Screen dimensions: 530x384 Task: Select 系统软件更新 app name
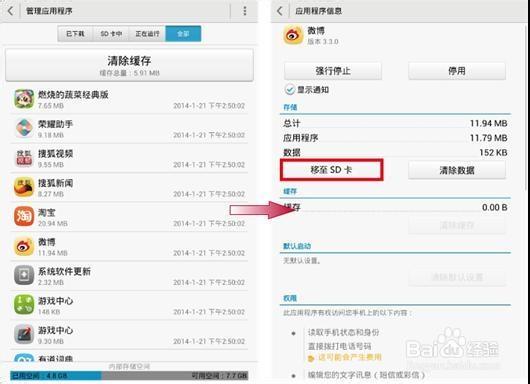point(64,271)
